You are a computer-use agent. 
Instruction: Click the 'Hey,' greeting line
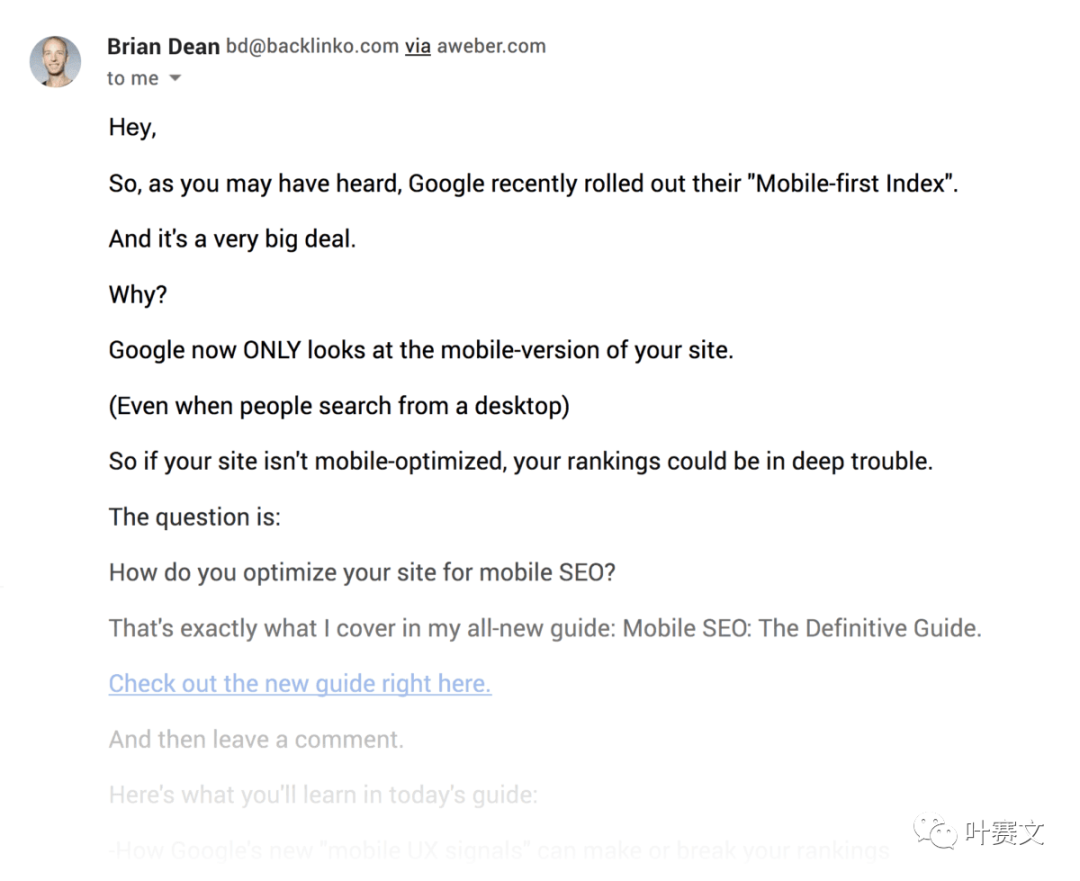(133, 127)
